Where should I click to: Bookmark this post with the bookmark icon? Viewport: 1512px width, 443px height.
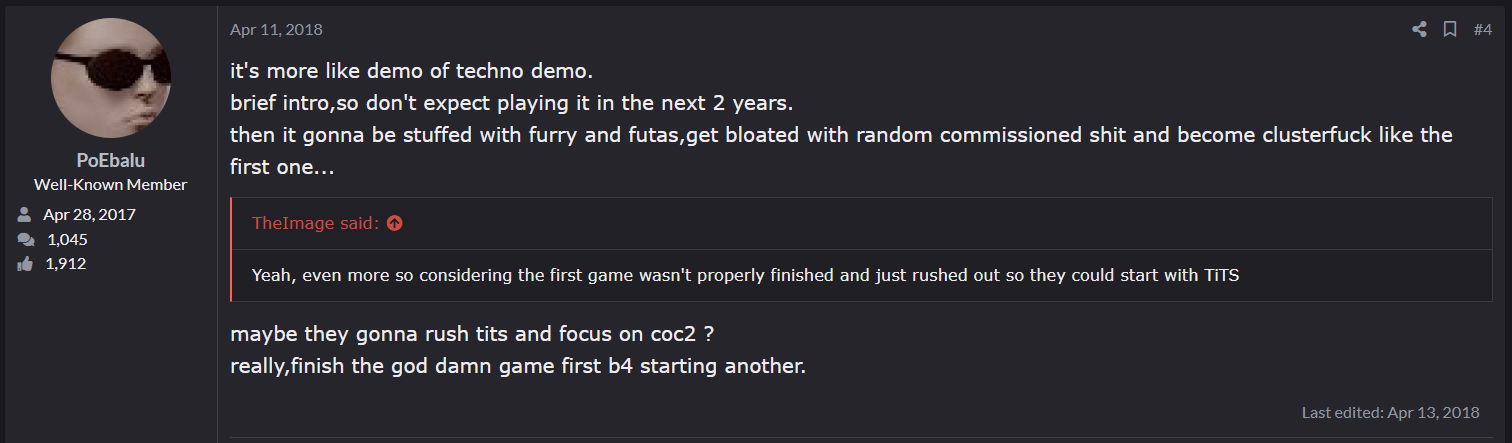(1449, 30)
